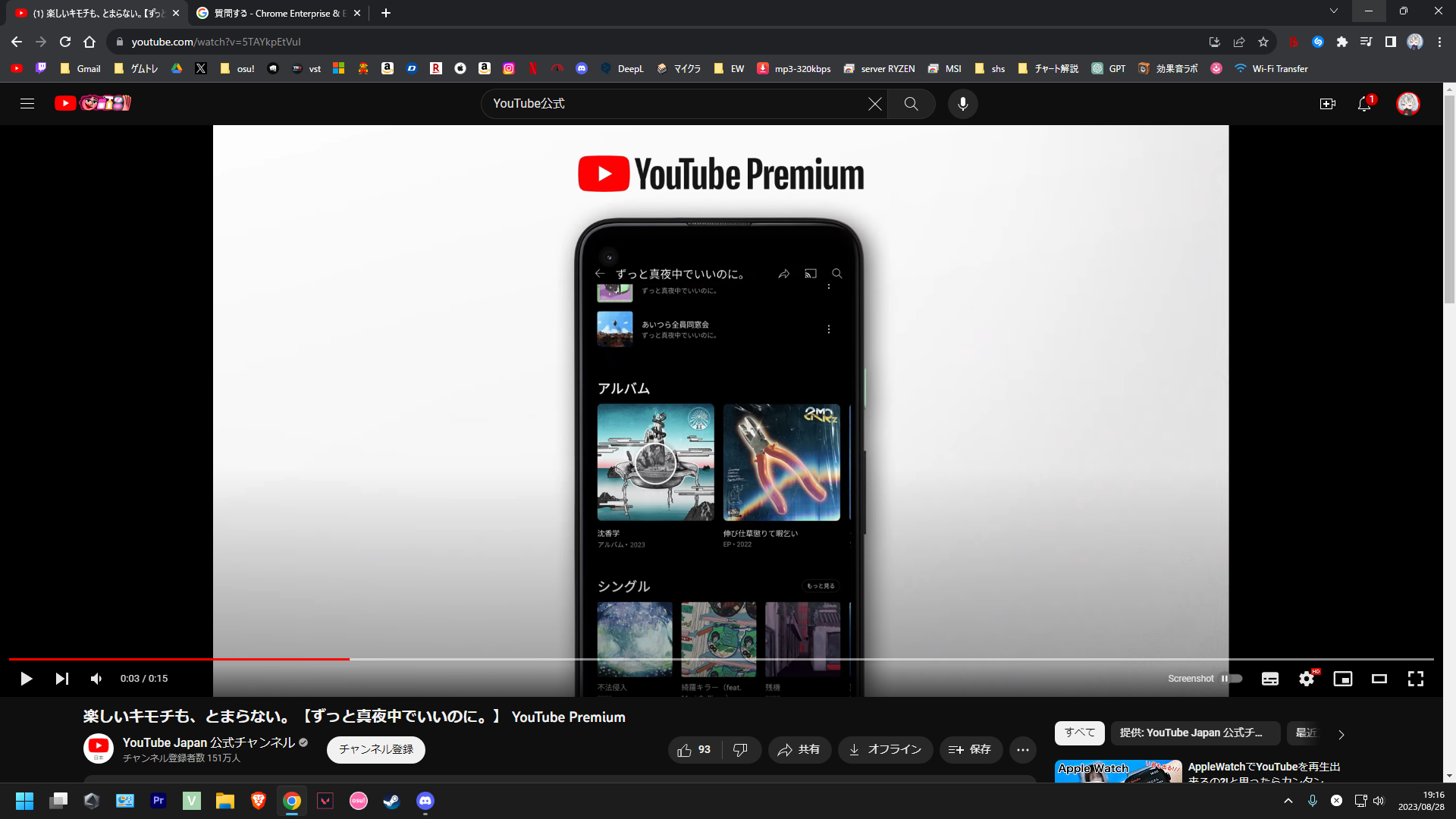The height and width of the screenshot is (819, 1456).
Task: Open the tab search dropdown arrow
Action: (1334, 11)
